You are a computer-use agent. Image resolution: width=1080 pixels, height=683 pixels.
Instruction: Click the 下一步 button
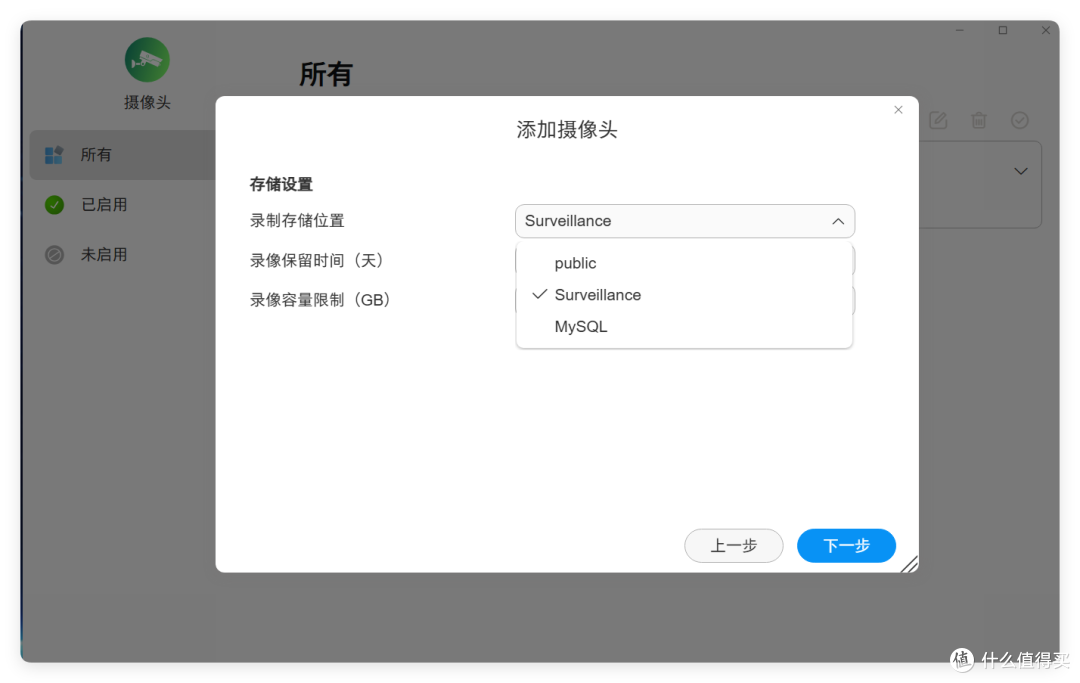pyautogui.click(x=846, y=545)
